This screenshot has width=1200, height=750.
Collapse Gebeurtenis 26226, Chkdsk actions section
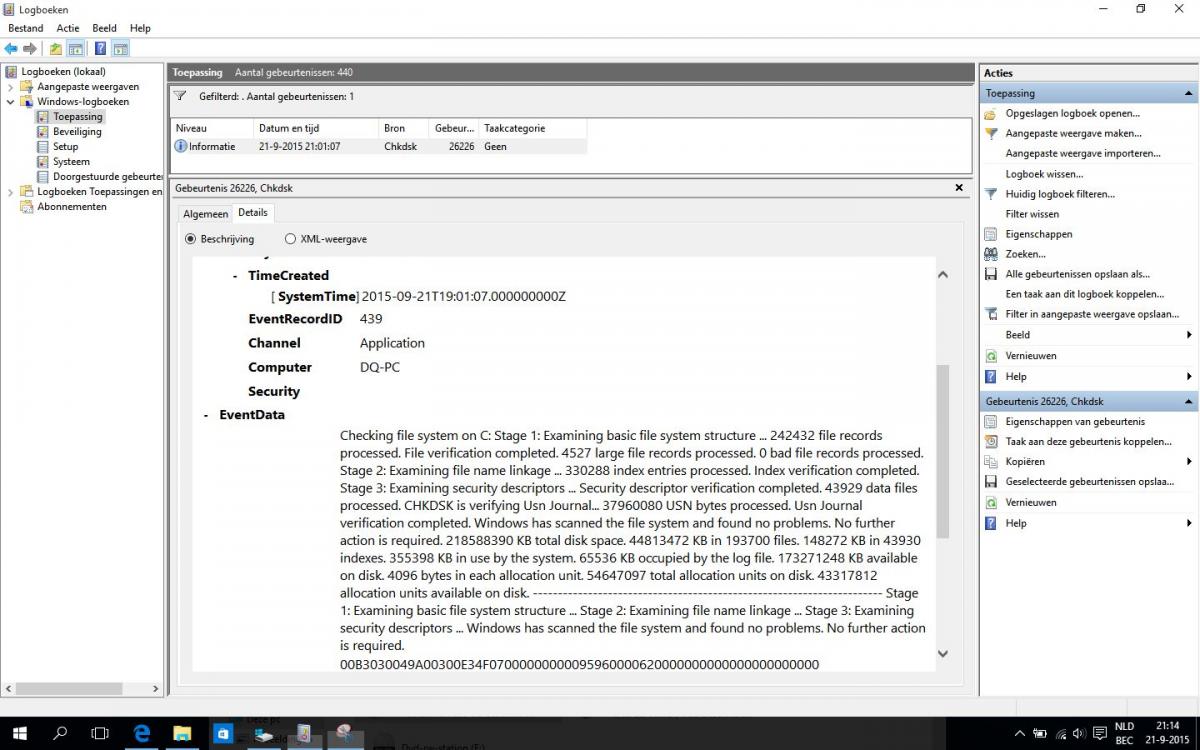tap(1188, 401)
